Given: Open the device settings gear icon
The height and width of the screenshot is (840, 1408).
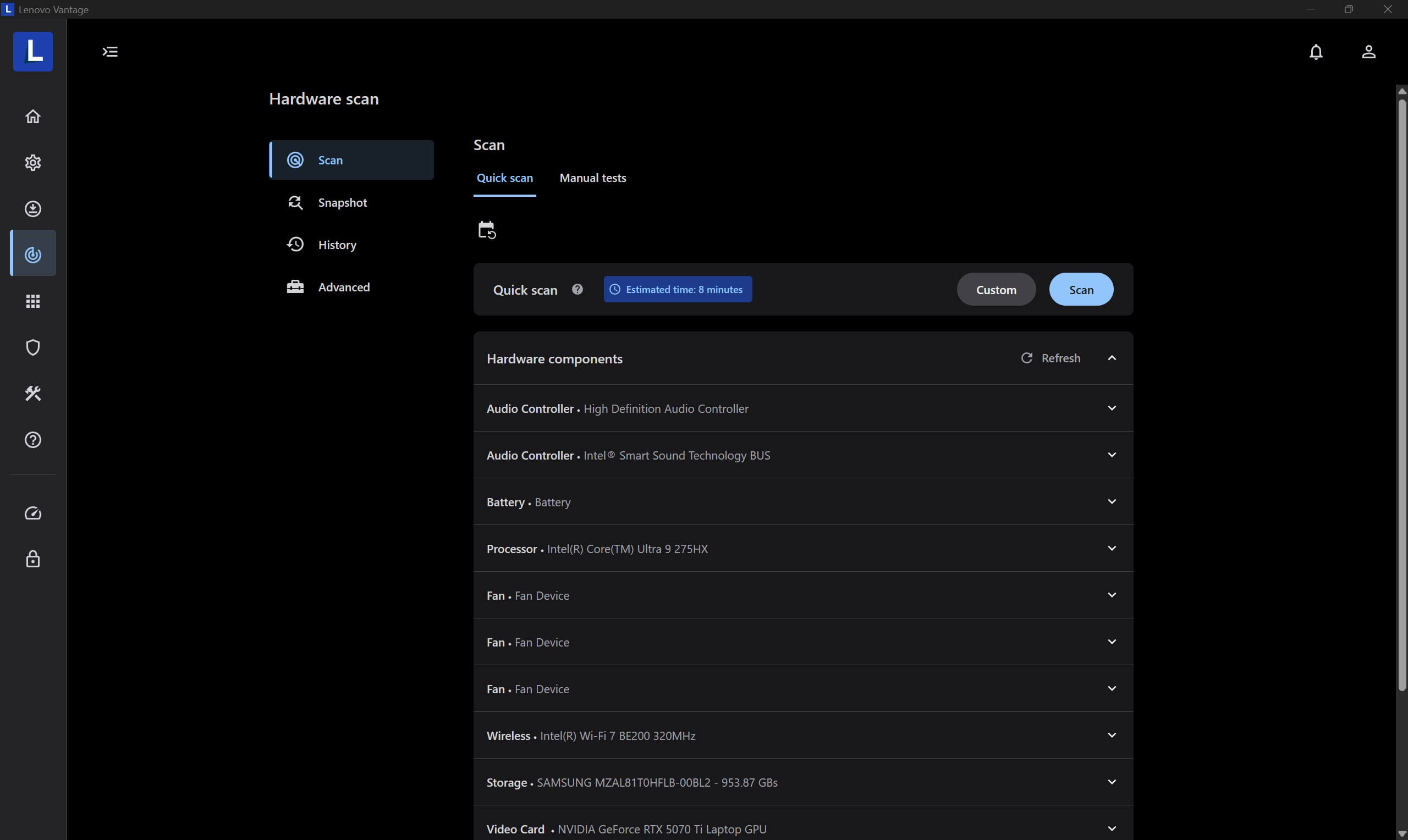Looking at the screenshot, I should (33, 163).
